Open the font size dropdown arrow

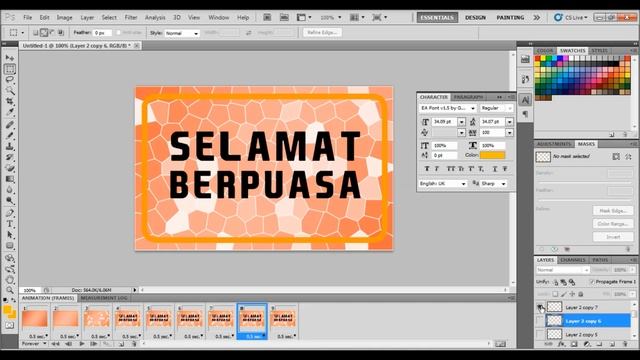[461, 122]
